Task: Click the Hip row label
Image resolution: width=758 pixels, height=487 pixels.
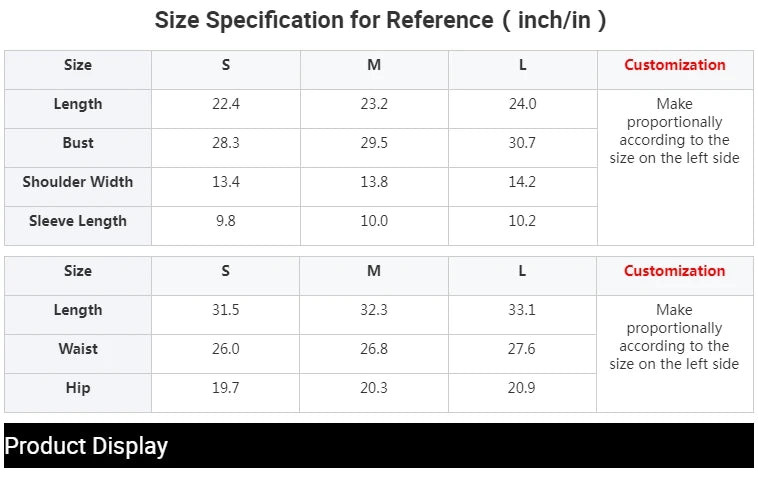Action: (x=78, y=388)
